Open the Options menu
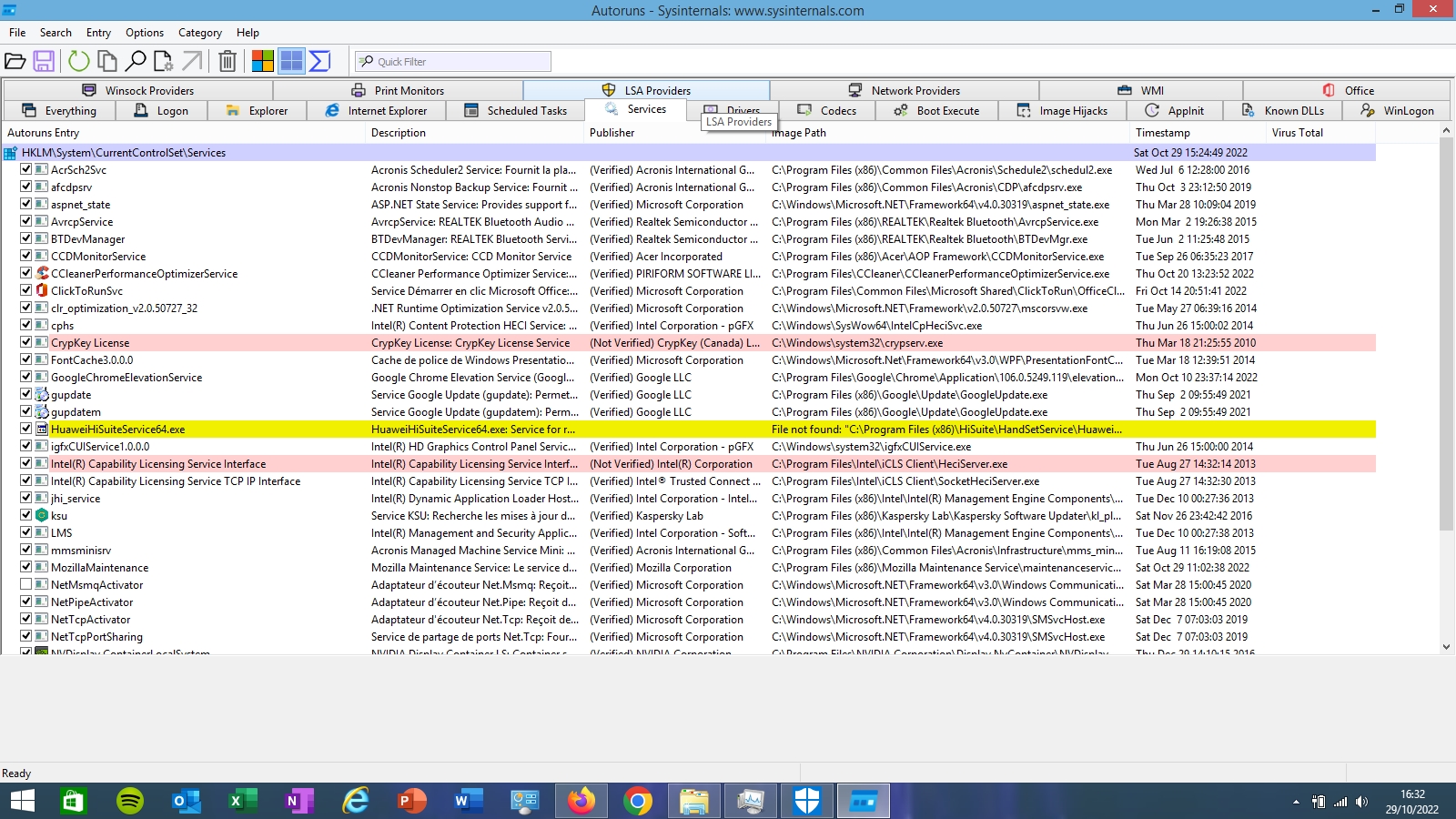The width and height of the screenshot is (1456, 819). (145, 33)
